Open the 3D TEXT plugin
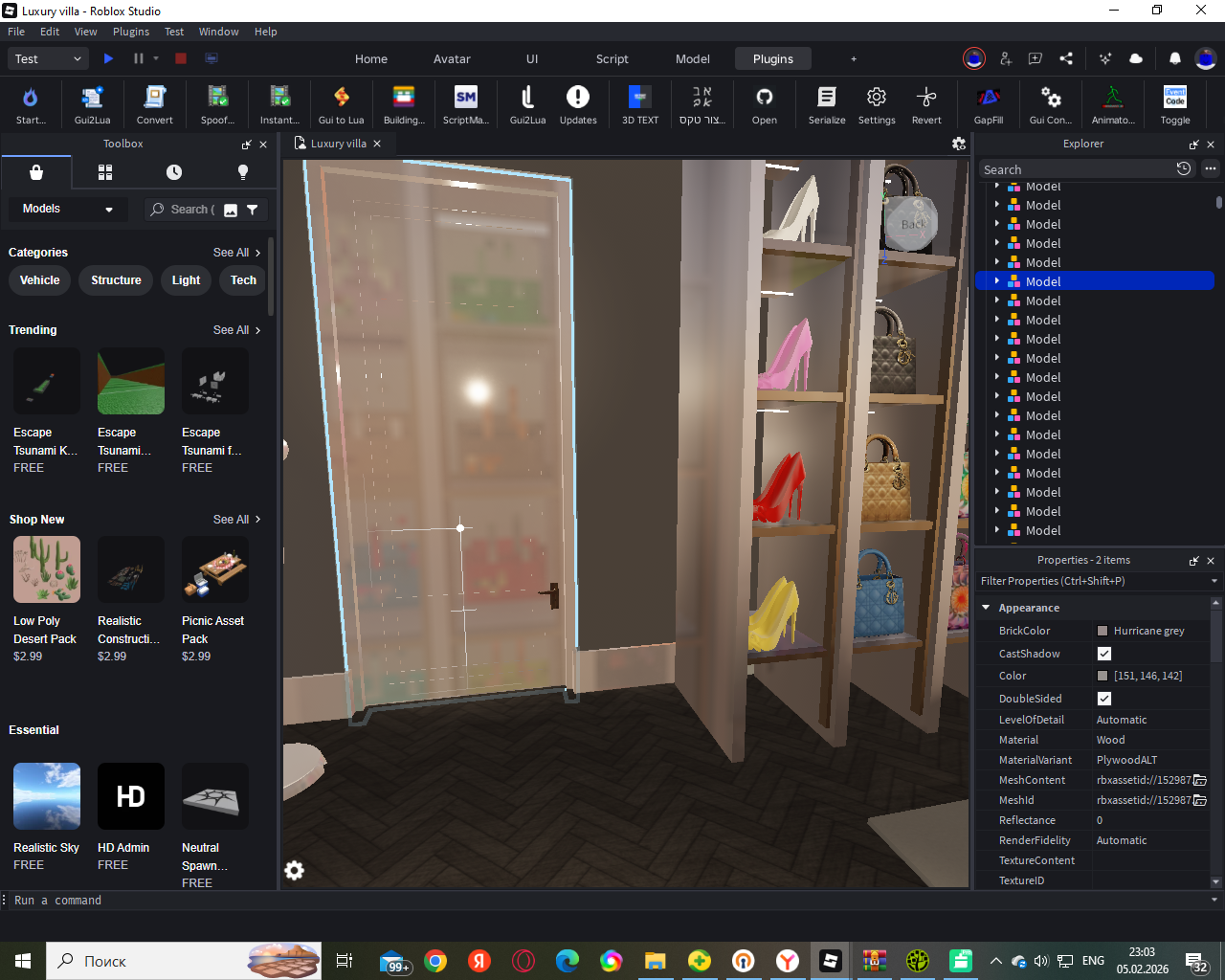 (640, 104)
